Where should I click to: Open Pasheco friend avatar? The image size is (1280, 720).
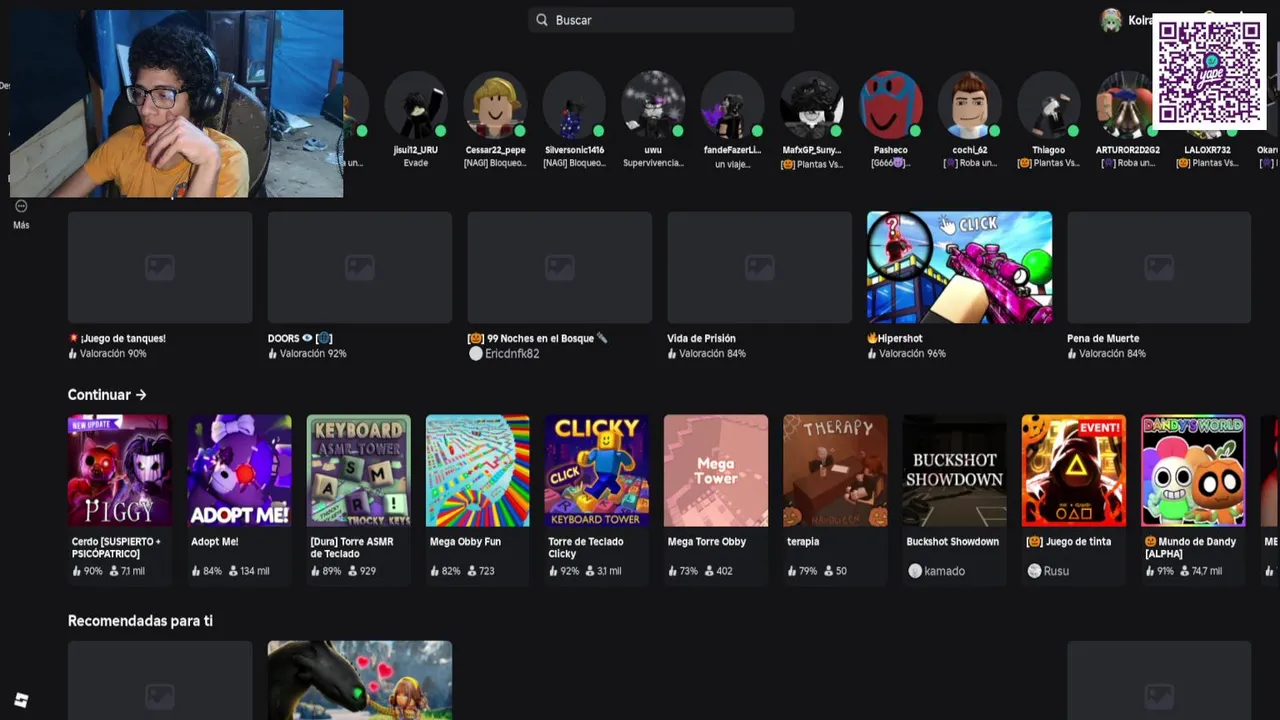(x=890, y=105)
